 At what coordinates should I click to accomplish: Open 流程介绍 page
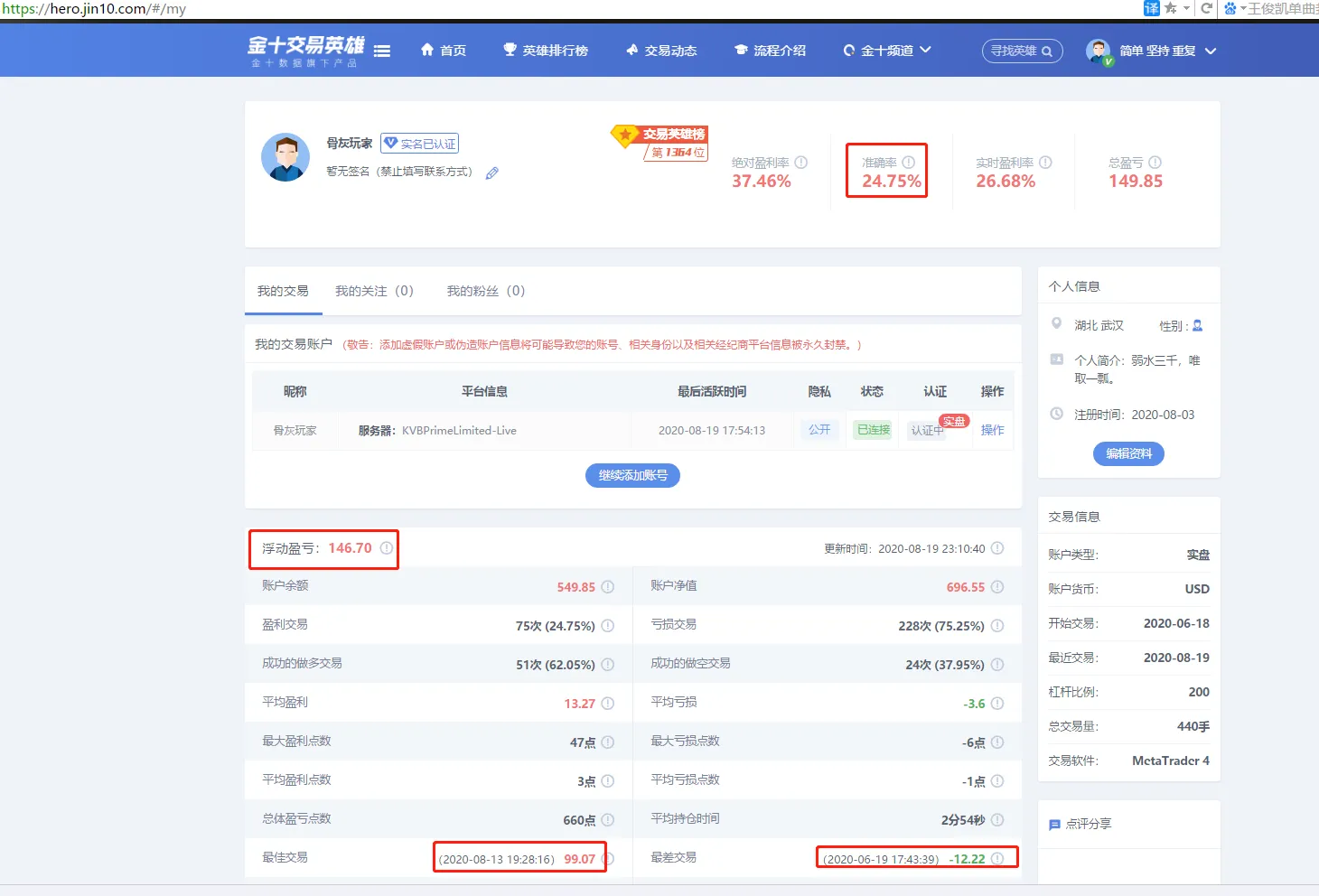pos(770,51)
